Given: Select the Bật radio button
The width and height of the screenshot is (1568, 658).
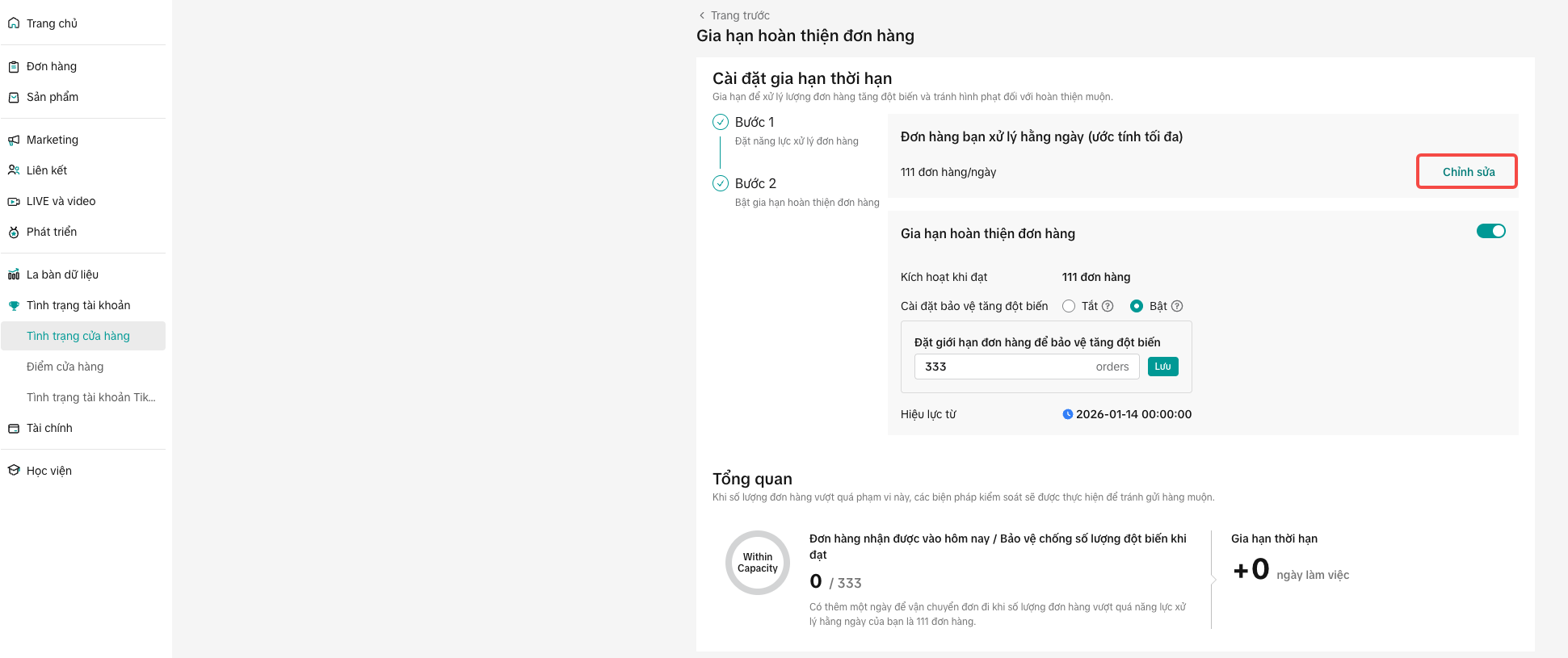Looking at the screenshot, I should tap(1137, 306).
